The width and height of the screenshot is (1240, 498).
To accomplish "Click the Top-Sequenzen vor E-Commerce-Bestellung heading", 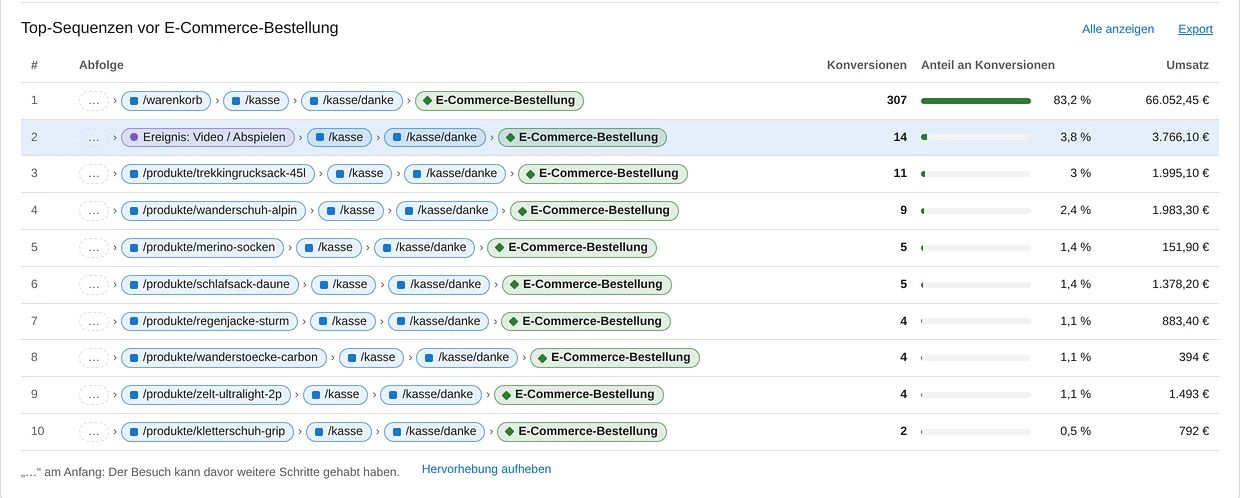I will pyautogui.click(x=180, y=28).
